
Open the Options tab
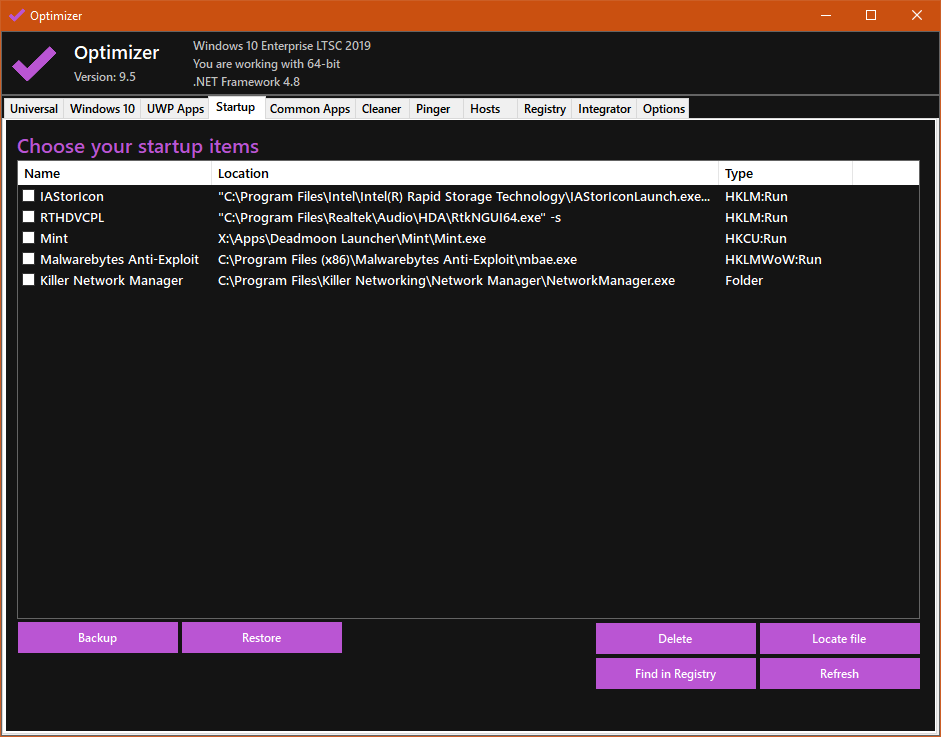point(663,109)
